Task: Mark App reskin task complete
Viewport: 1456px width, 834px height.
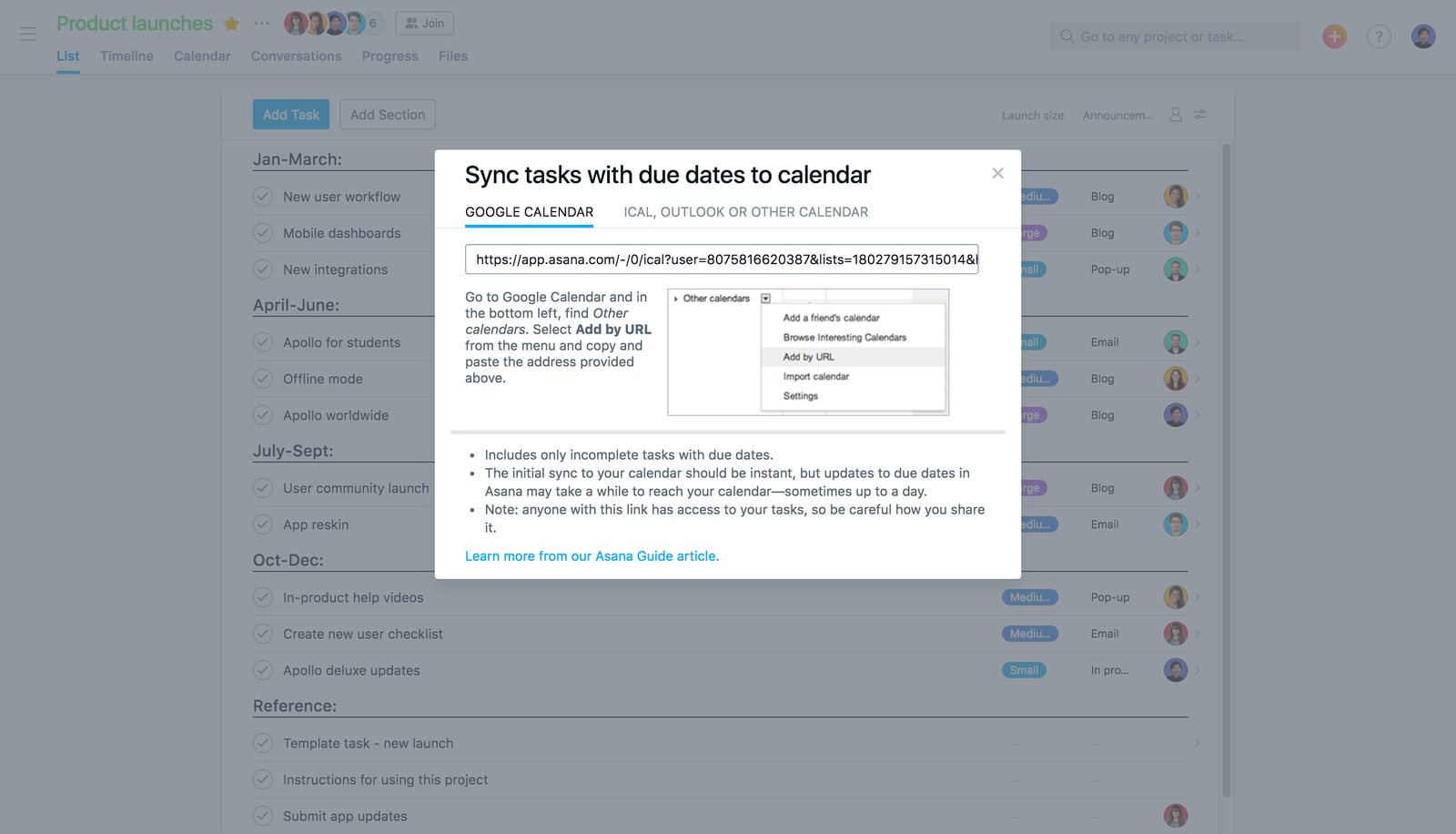Action: tap(263, 524)
